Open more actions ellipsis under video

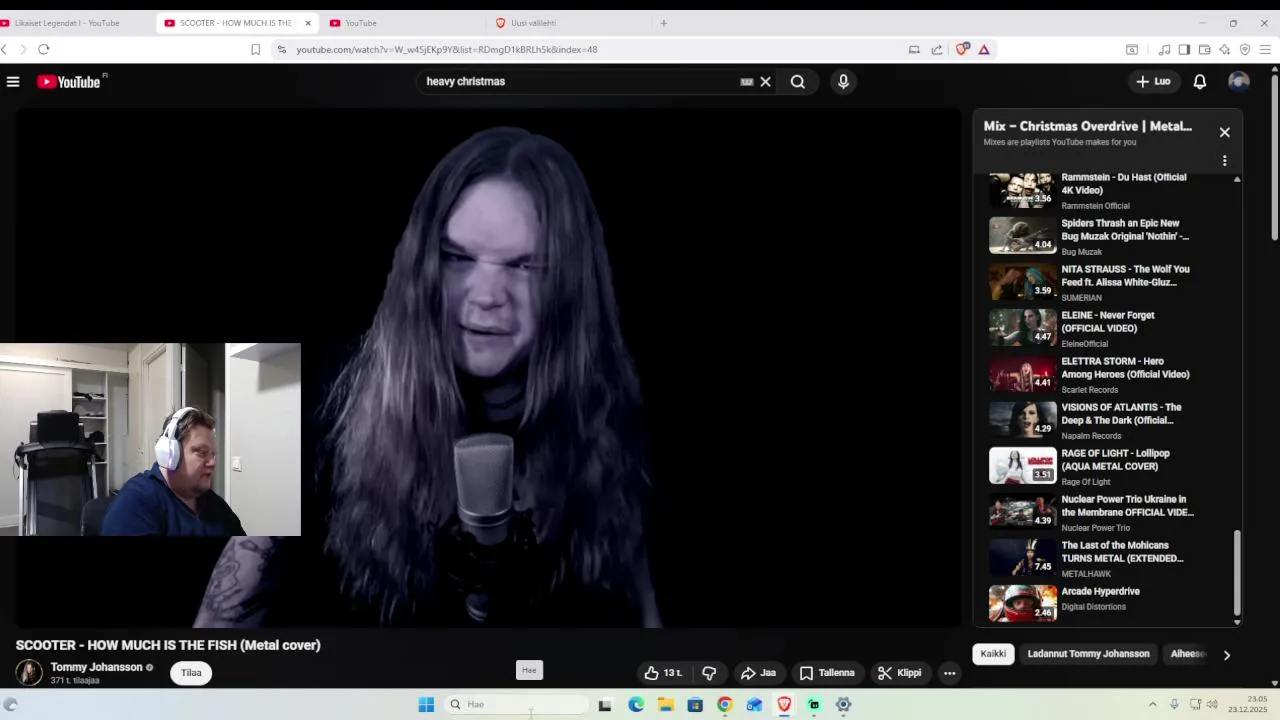tap(950, 673)
